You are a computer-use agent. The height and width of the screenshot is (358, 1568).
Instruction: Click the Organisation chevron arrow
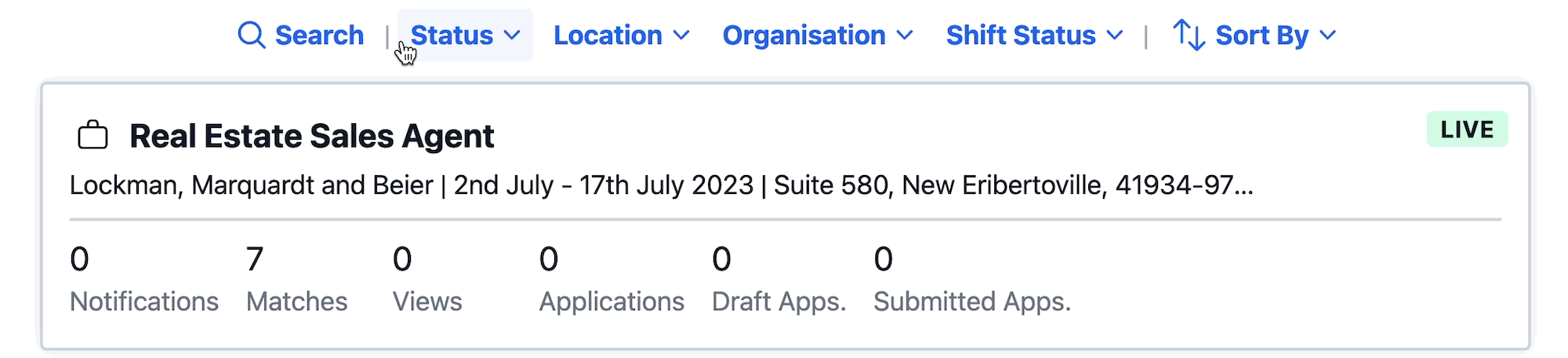point(905,35)
